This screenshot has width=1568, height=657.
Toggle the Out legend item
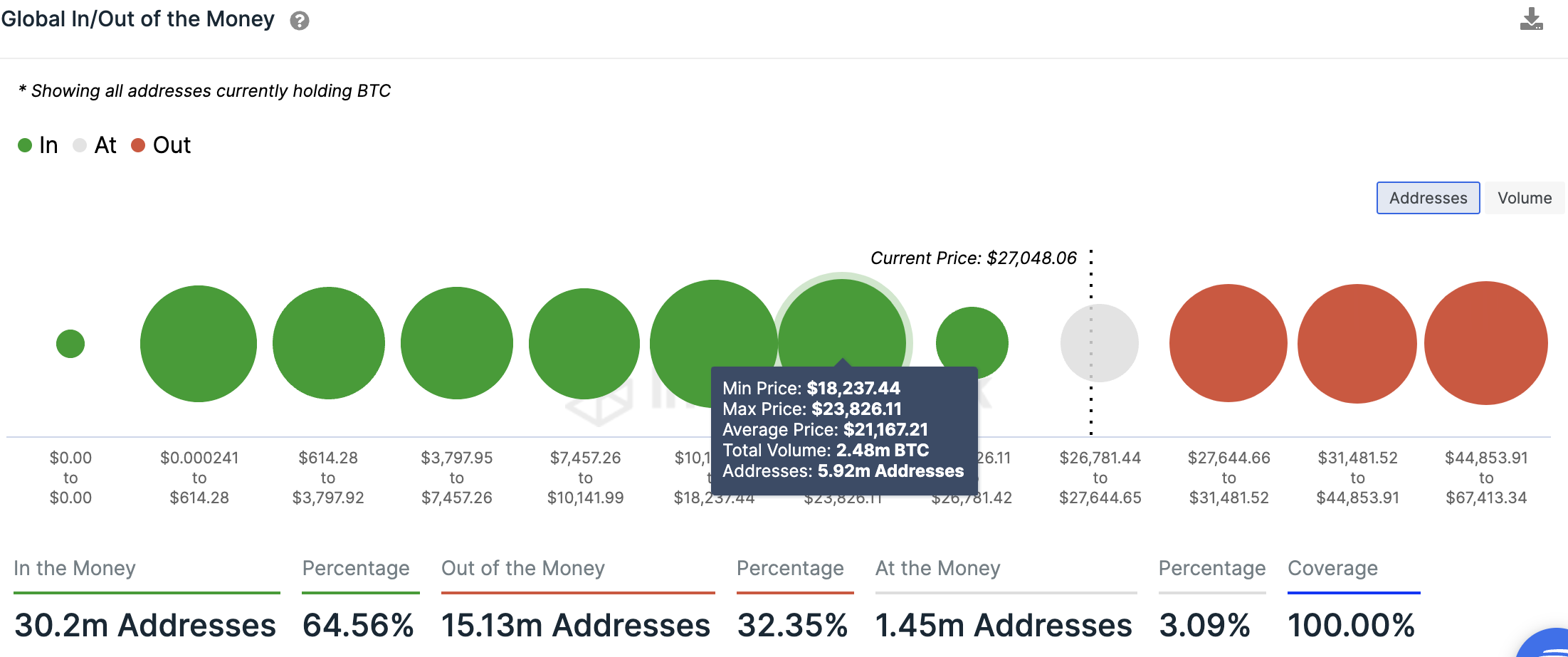tap(161, 145)
